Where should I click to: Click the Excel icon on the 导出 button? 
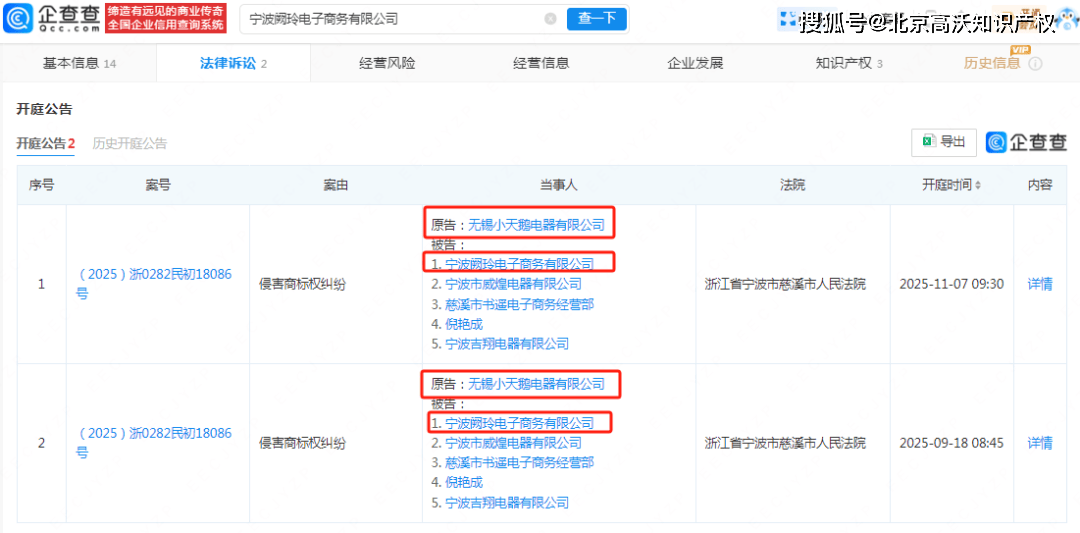(x=928, y=142)
